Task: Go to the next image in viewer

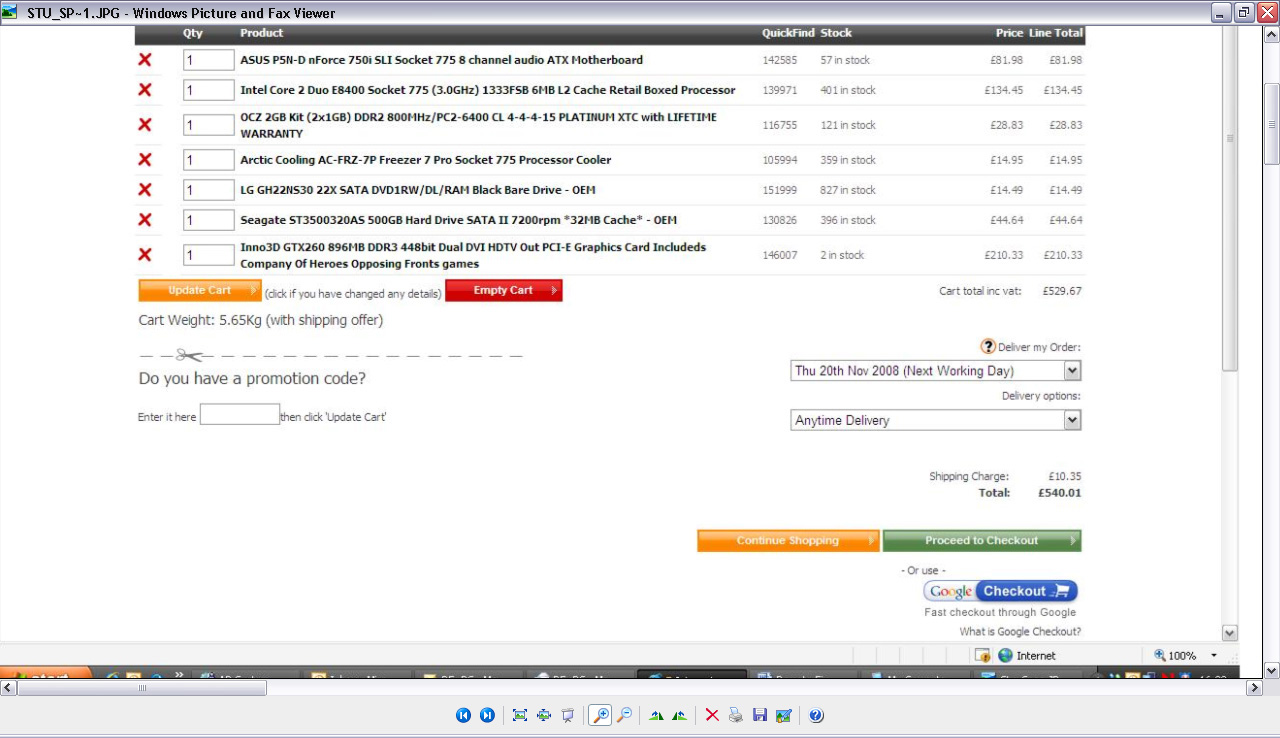Action: tap(487, 715)
